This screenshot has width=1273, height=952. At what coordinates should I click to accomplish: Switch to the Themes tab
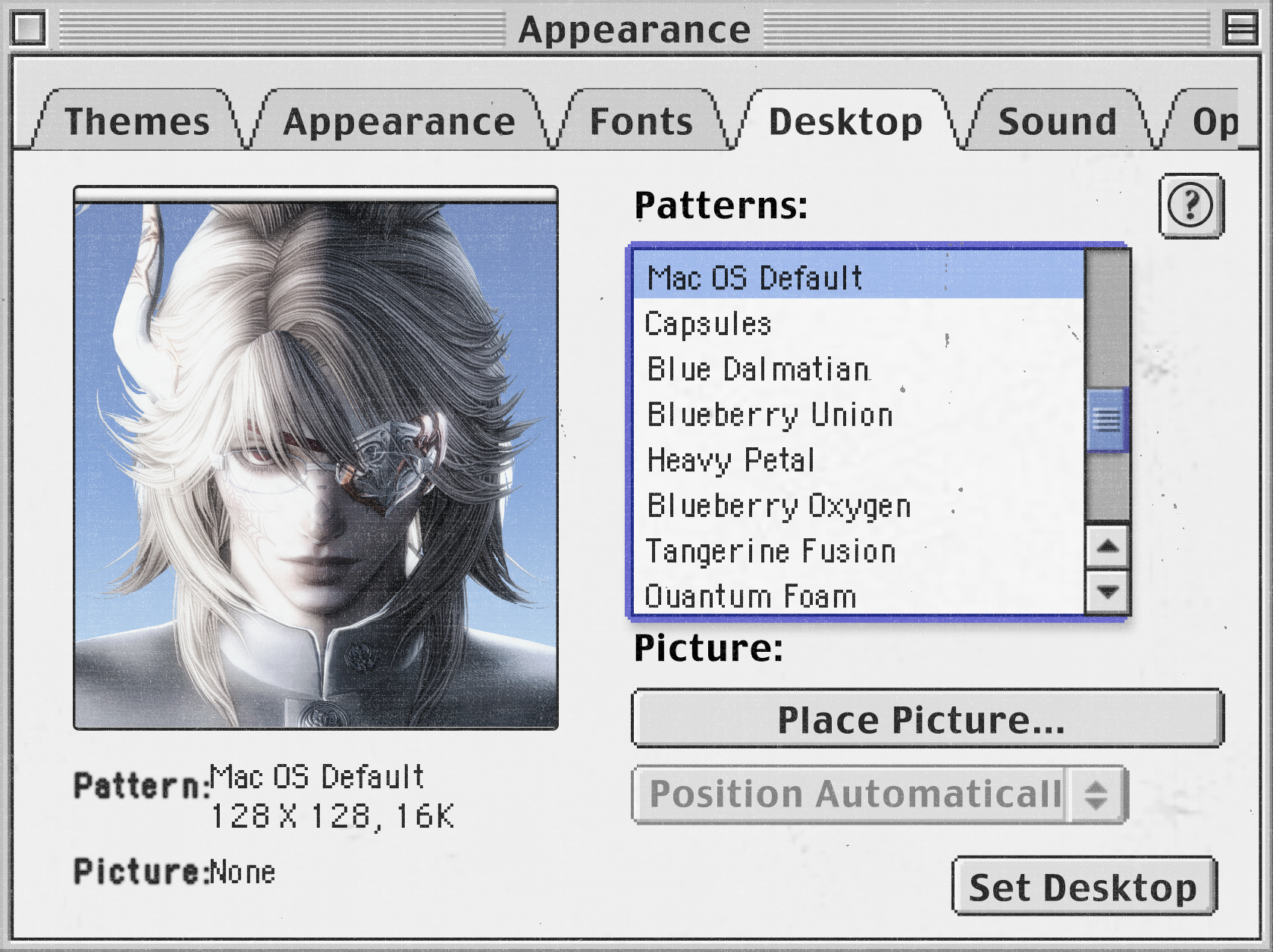(136, 121)
